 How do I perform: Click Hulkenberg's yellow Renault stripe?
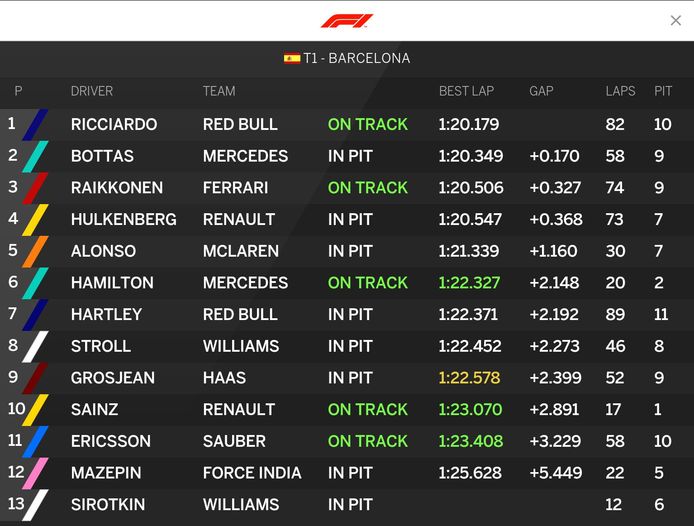(x=35, y=220)
